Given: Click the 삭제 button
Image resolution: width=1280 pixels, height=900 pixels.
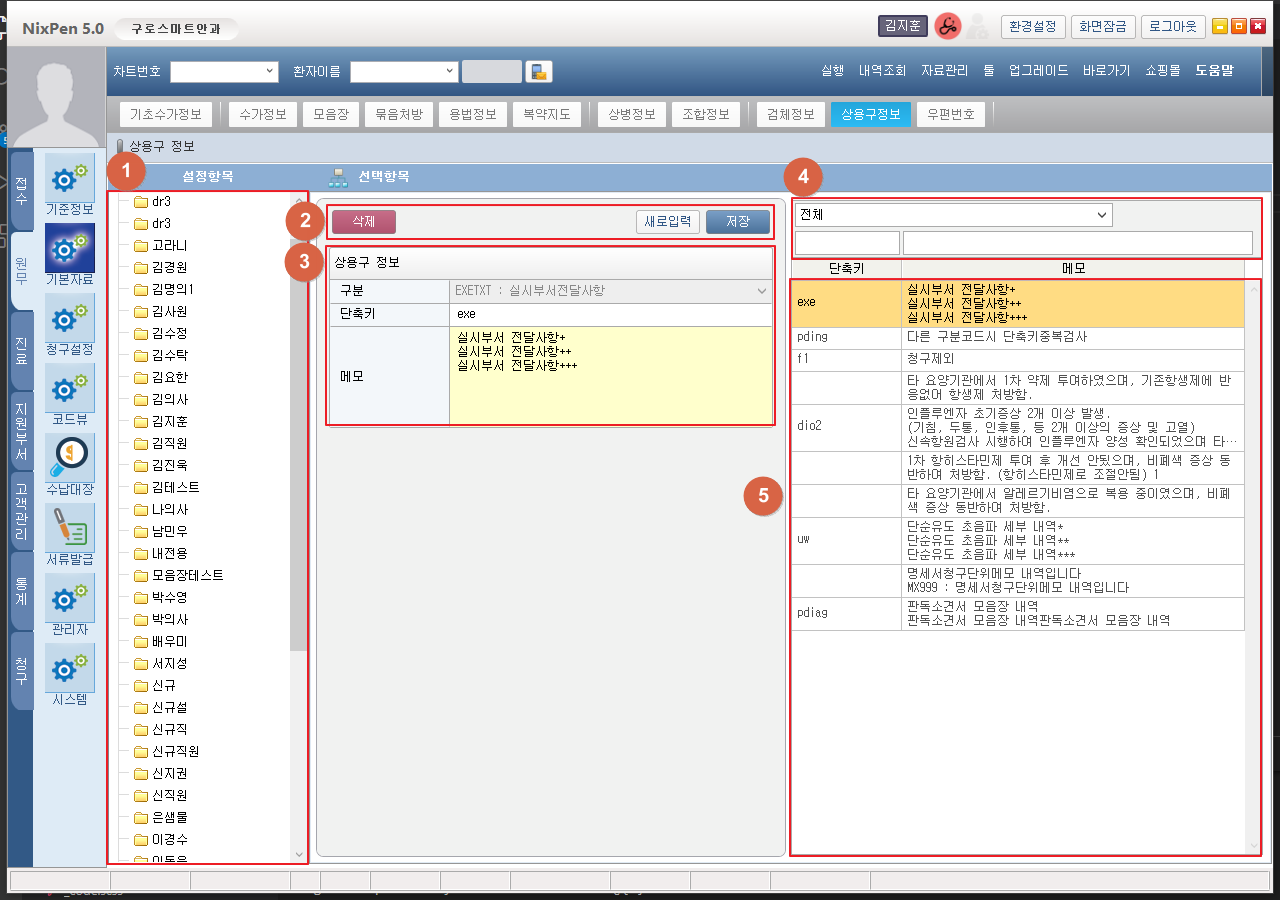Looking at the screenshot, I should (x=364, y=222).
